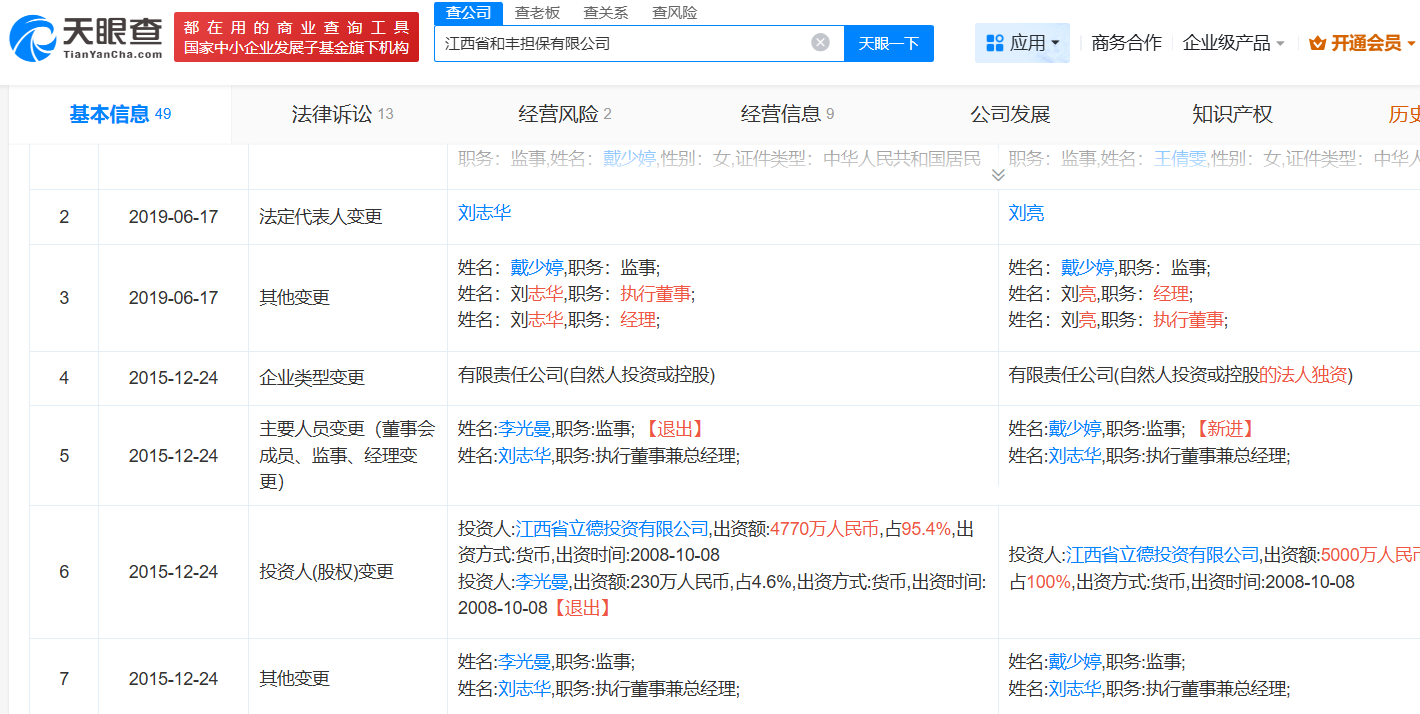Go to the 知识产权 tab
Screen dimensions: 1420x714
[x=1232, y=115]
